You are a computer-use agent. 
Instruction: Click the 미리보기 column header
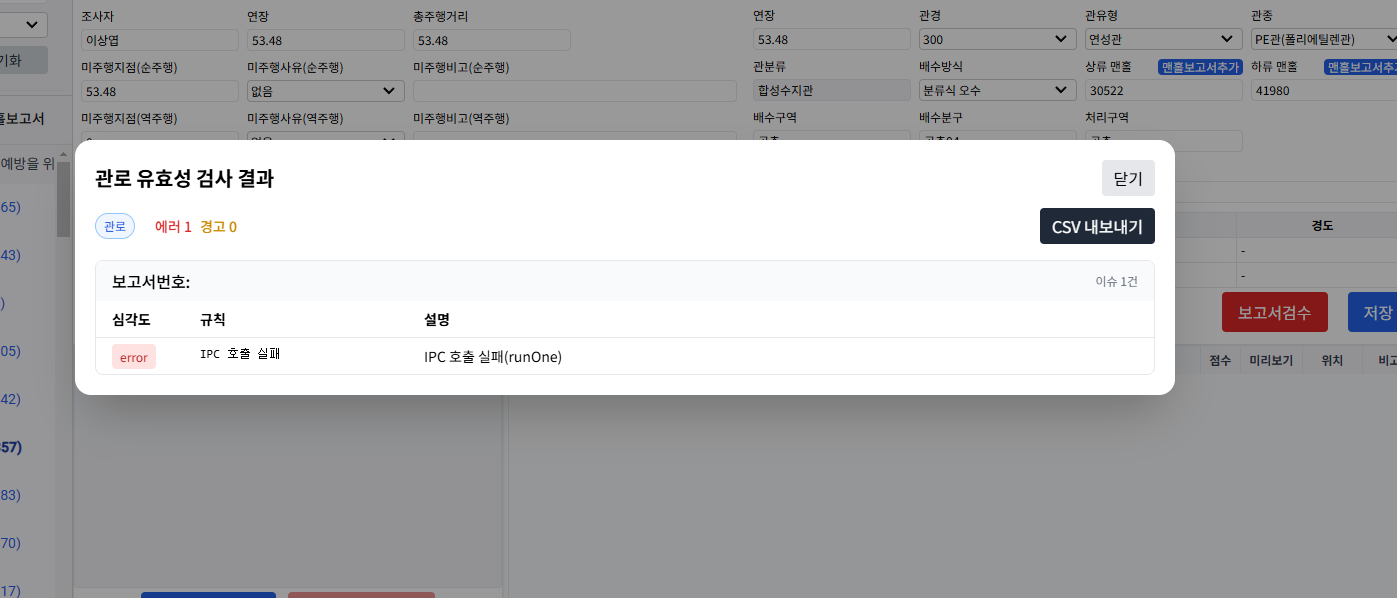point(1270,360)
